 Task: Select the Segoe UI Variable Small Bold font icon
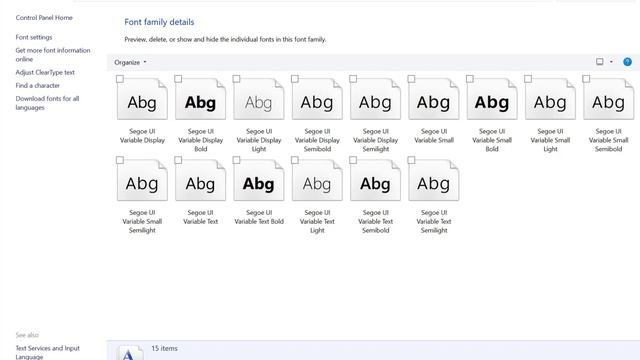click(x=492, y=99)
